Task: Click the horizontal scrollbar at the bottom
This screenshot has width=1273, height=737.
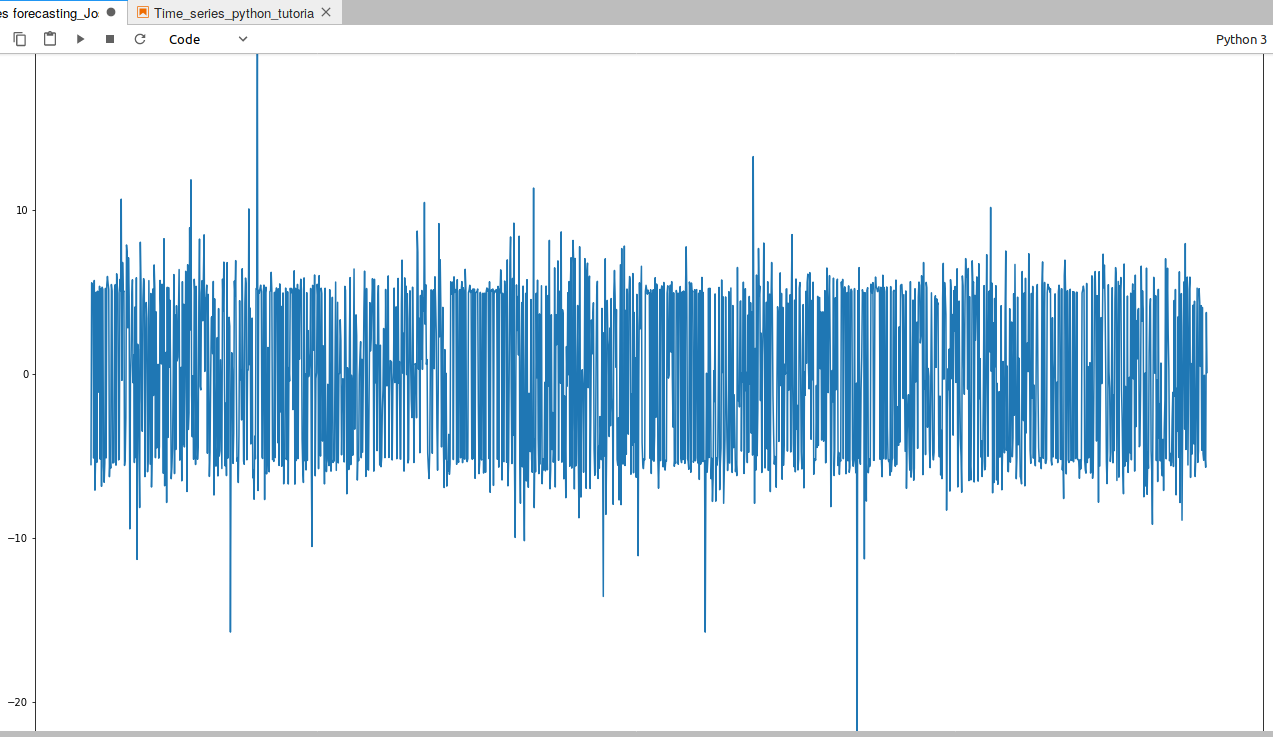Action: click(x=636, y=734)
